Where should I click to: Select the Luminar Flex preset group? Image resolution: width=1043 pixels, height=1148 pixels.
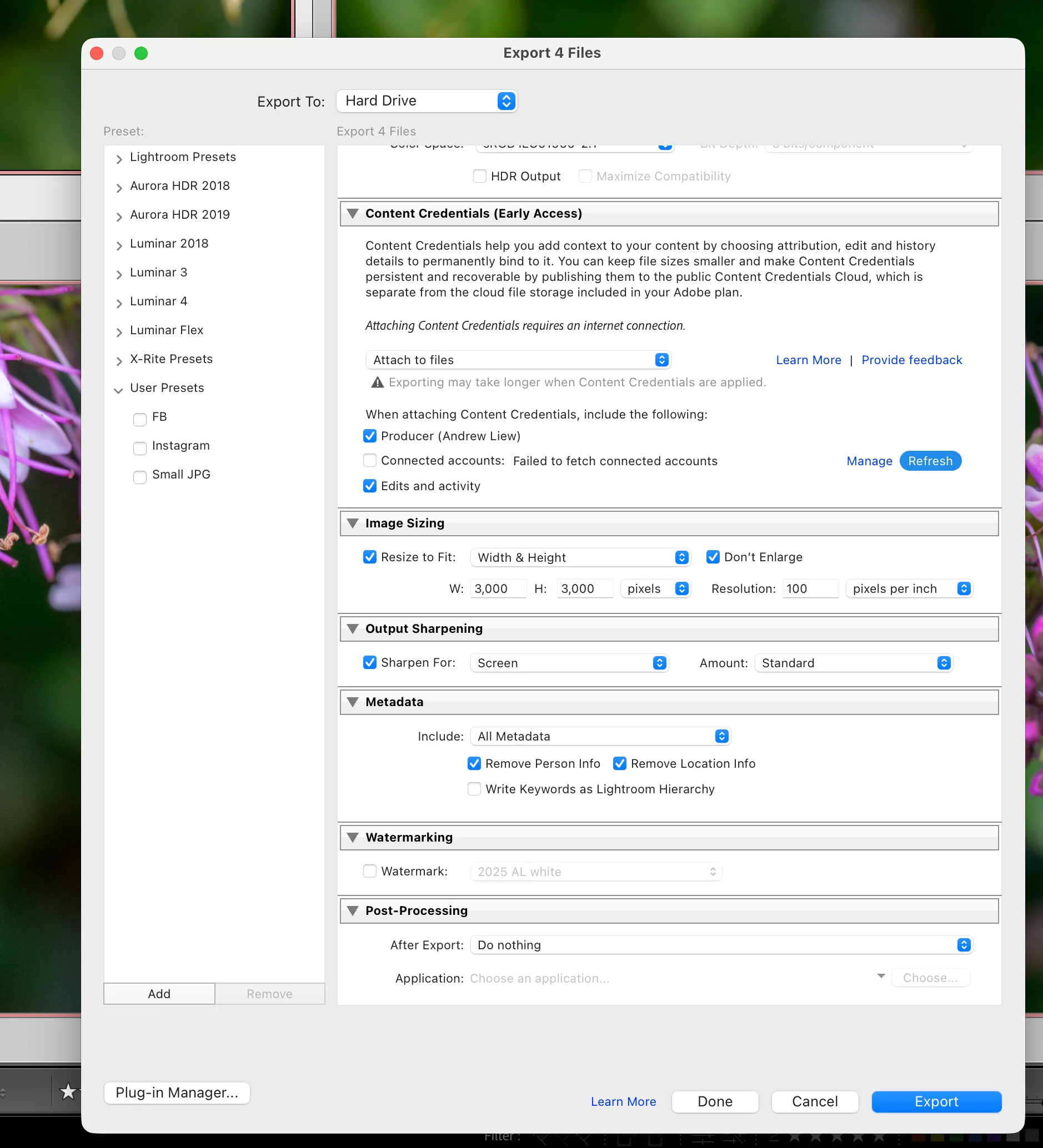pos(166,330)
